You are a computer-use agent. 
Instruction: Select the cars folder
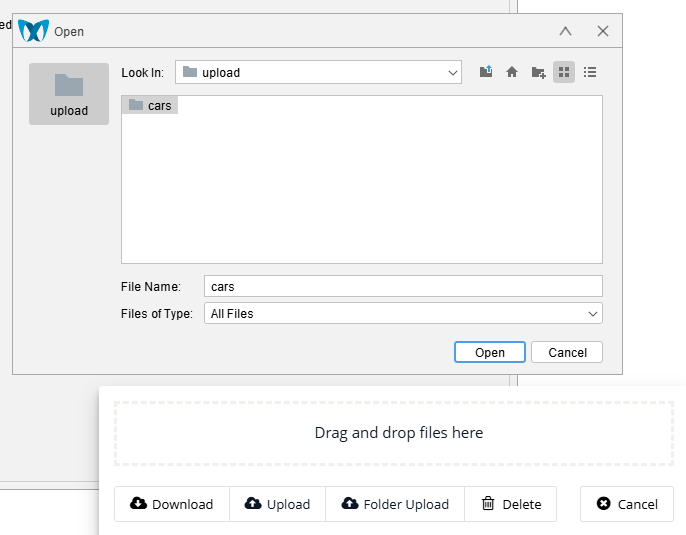click(150, 105)
